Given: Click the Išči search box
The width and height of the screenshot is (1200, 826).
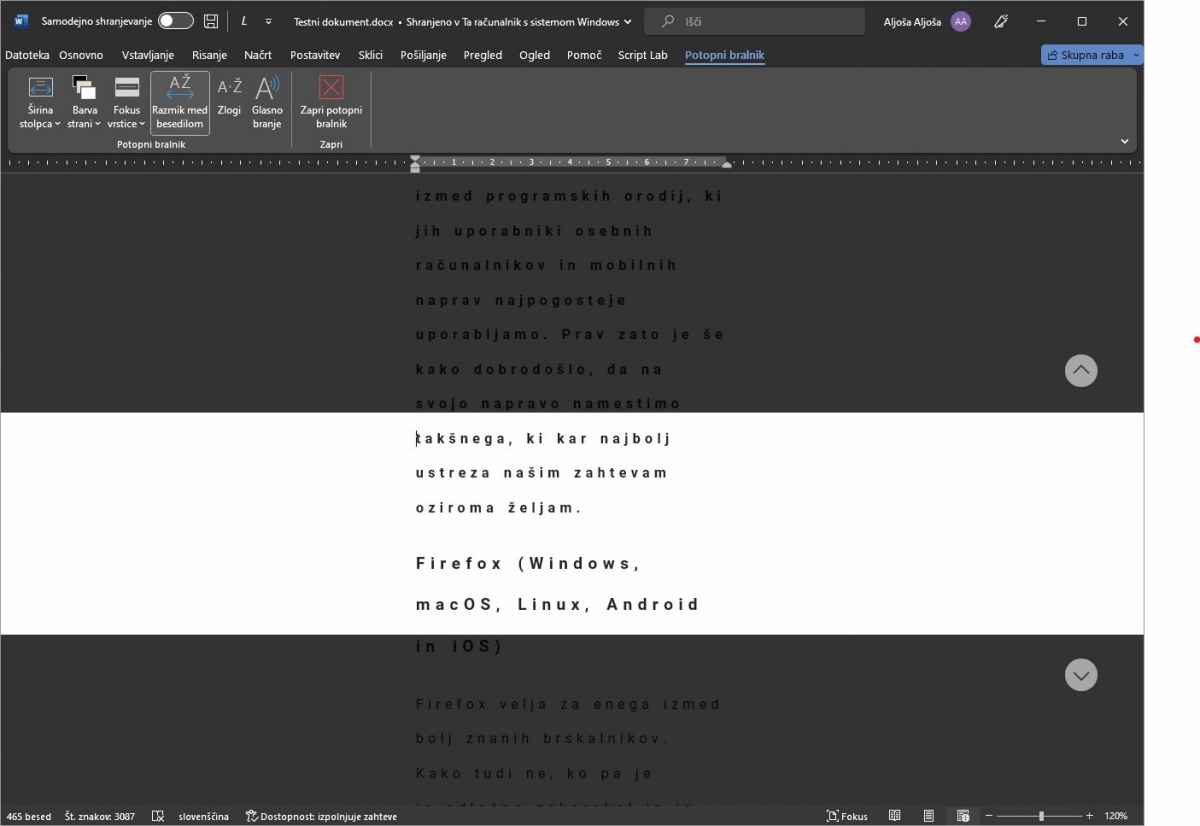Looking at the screenshot, I should pyautogui.click(x=755, y=21).
